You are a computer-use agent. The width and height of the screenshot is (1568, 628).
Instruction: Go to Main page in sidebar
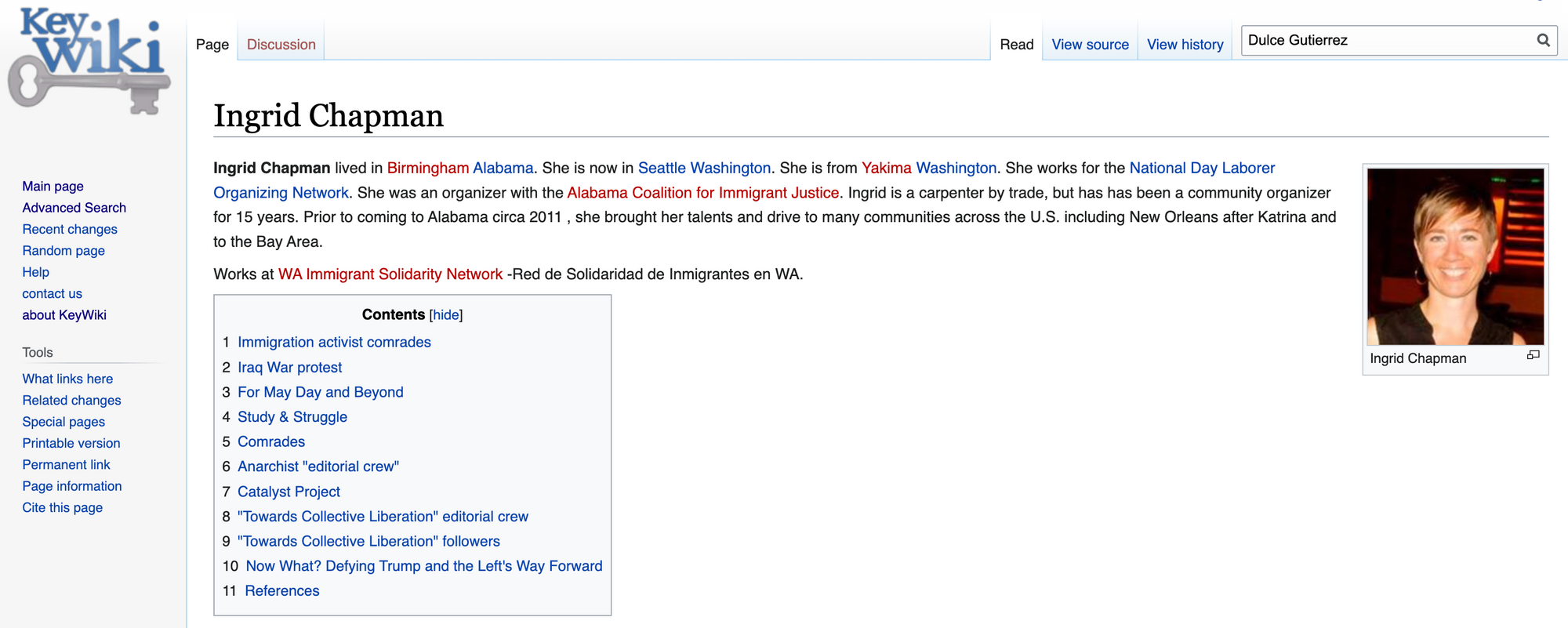coord(53,187)
